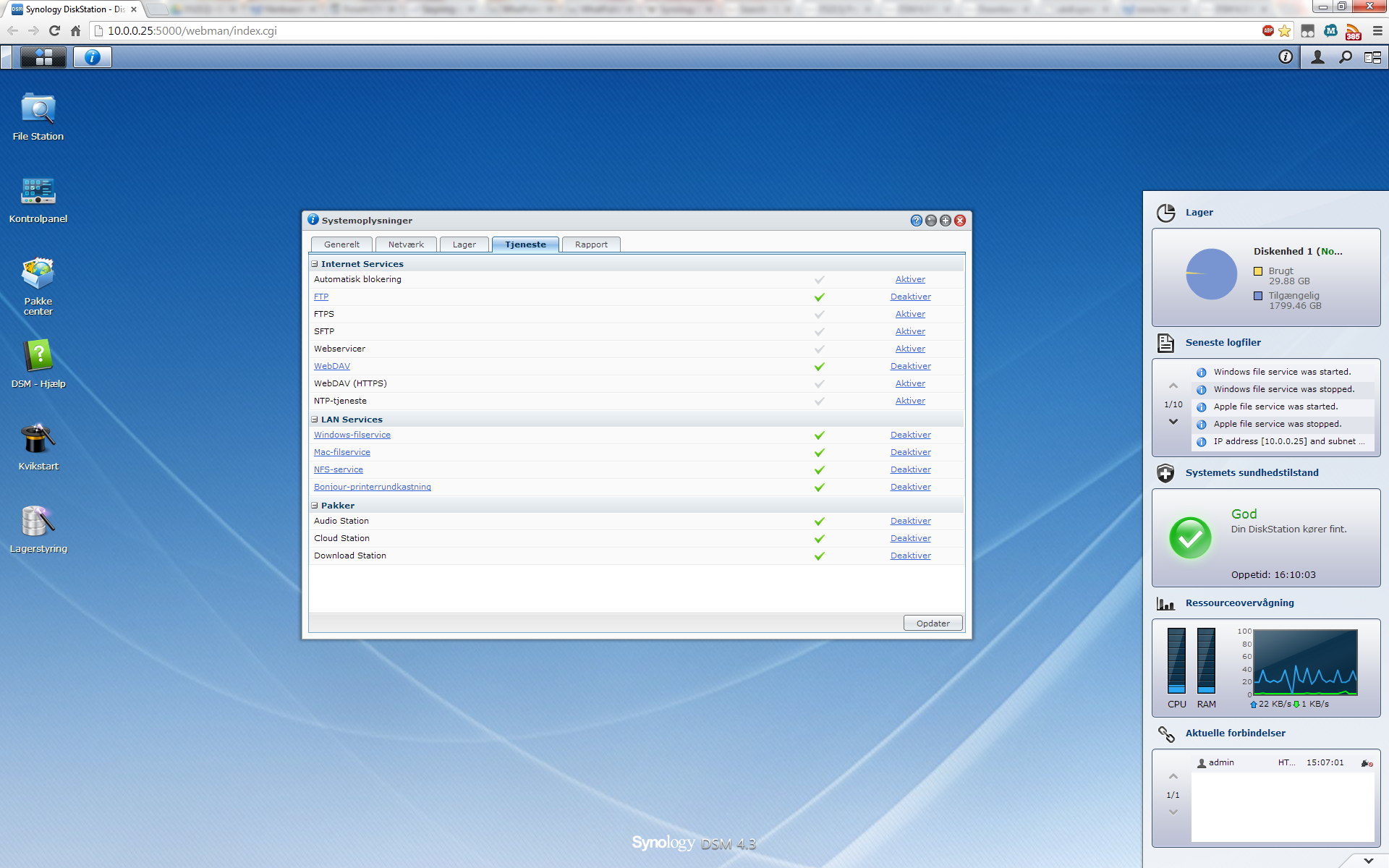Screen dimensions: 1389x868
Task: Show next log entries arrow
Action: 1173,422
